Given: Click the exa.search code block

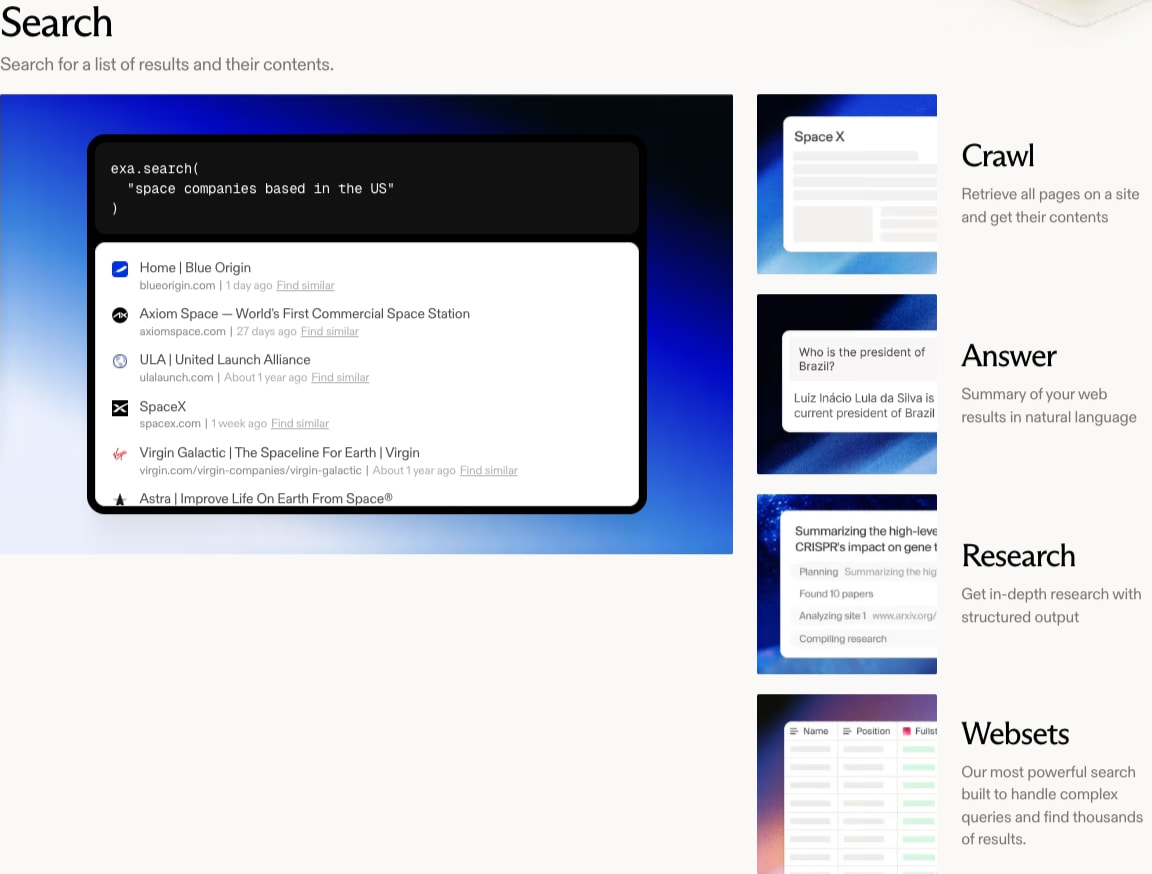Looking at the screenshot, I should pos(367,188).
